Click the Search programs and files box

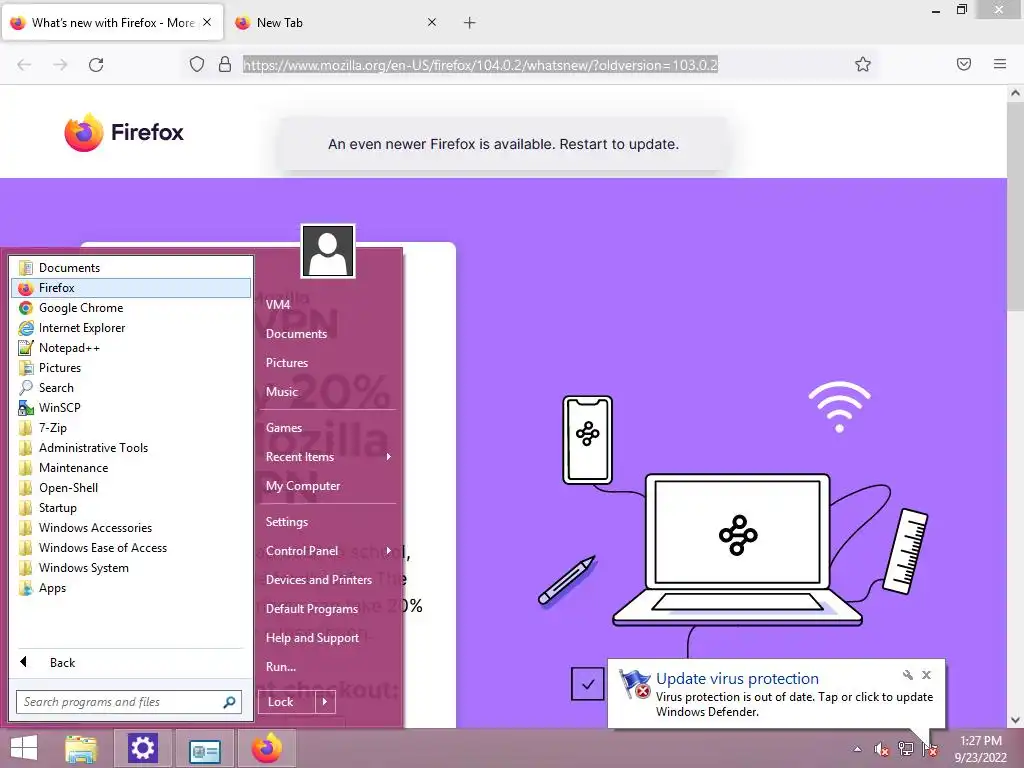pyautogui.click(x=129, y=702)
